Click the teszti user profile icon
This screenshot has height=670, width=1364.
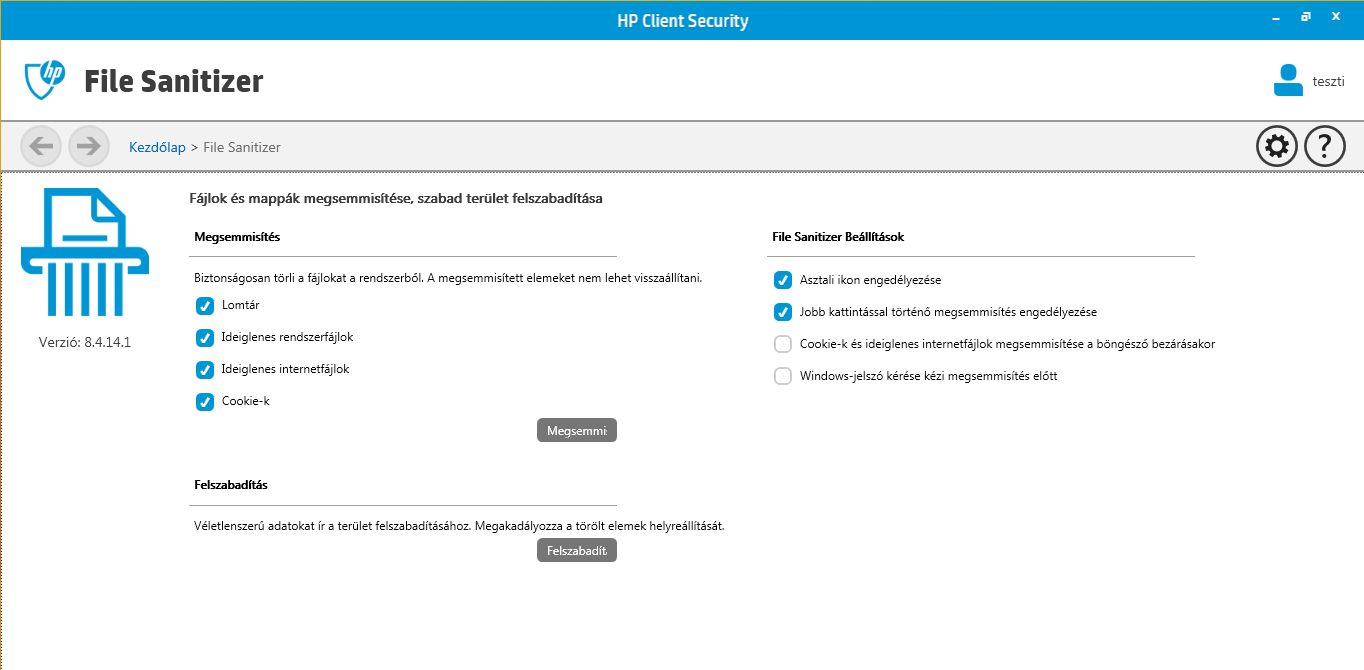1288,81
